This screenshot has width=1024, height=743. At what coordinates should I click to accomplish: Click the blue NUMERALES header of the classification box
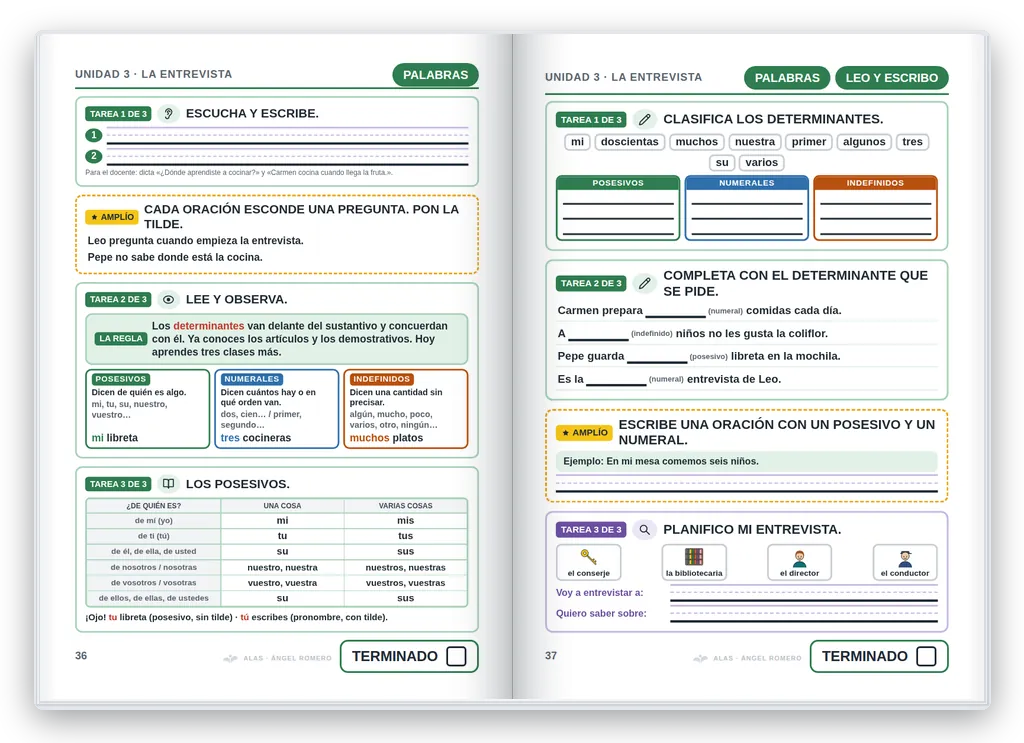point(746,183)
